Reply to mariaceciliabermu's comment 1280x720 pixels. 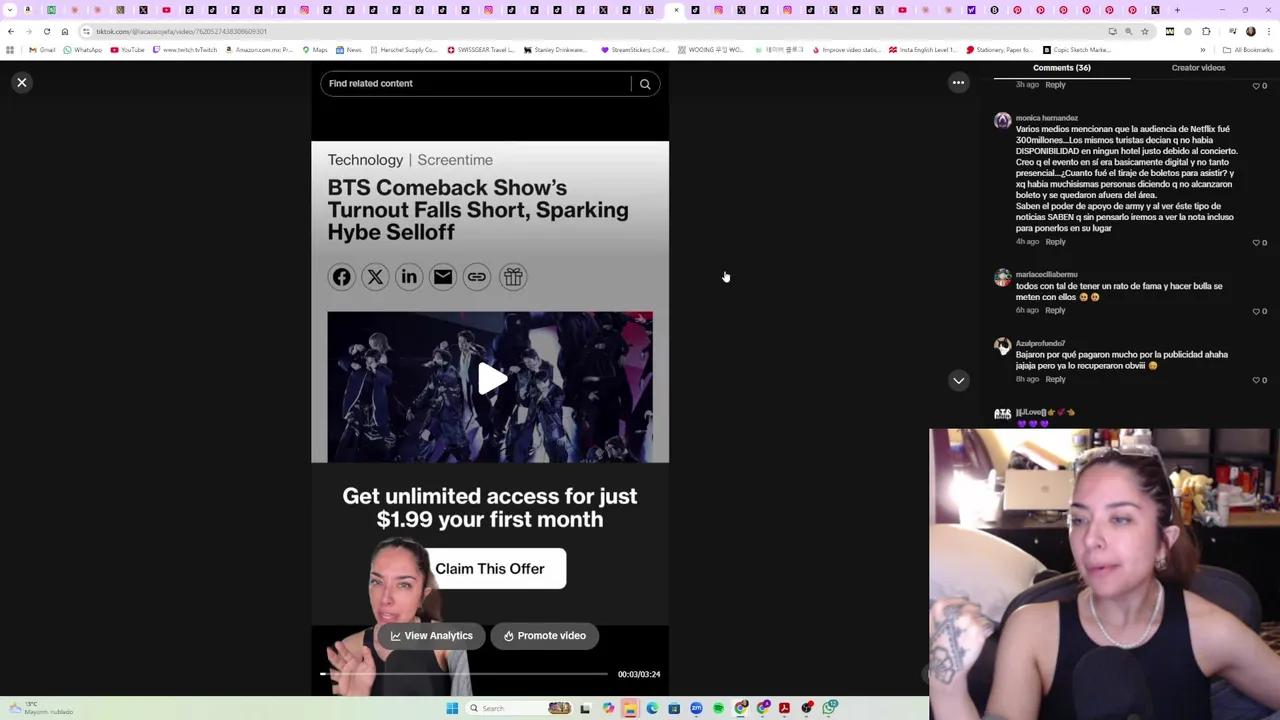pyautogui.click(x=1055, y=311)
